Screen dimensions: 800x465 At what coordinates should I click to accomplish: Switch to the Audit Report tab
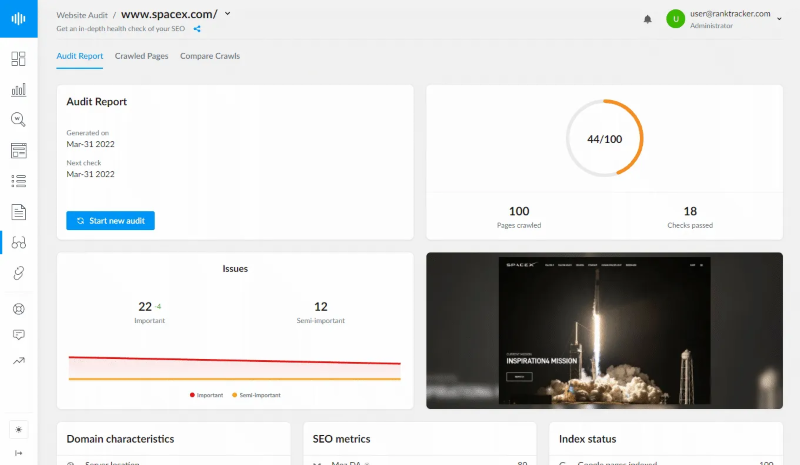pos(80,56)
